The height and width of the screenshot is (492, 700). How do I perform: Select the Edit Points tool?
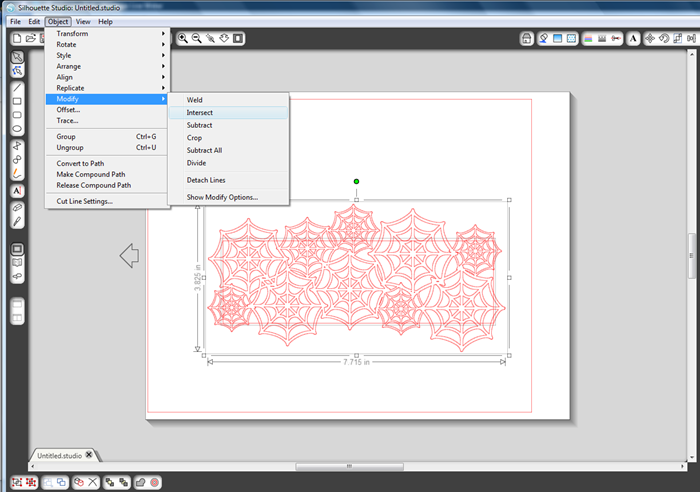(17, 71)
